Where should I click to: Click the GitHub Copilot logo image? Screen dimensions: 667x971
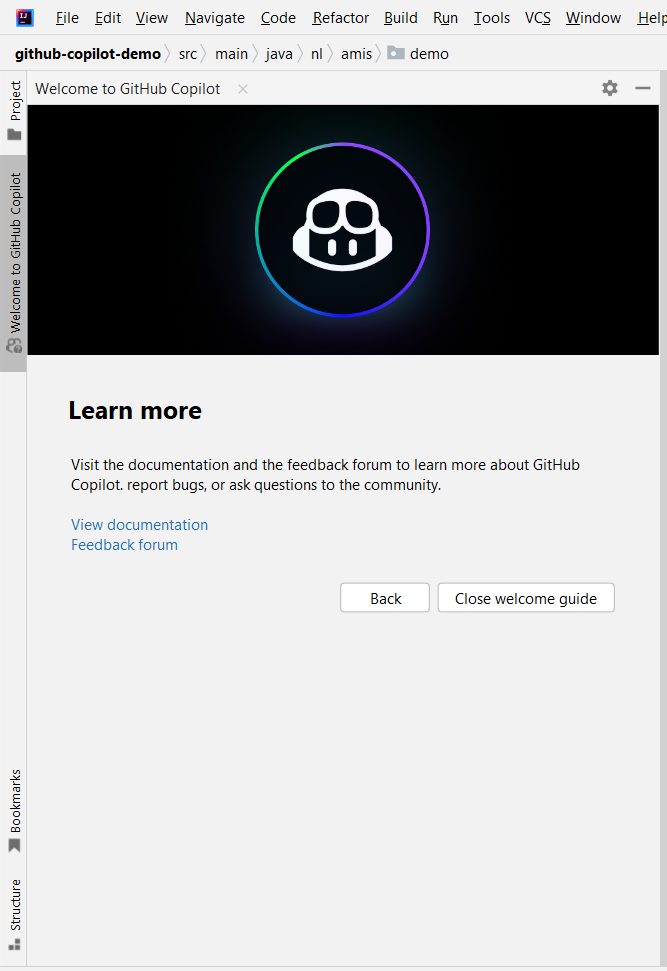click(342, 230)
